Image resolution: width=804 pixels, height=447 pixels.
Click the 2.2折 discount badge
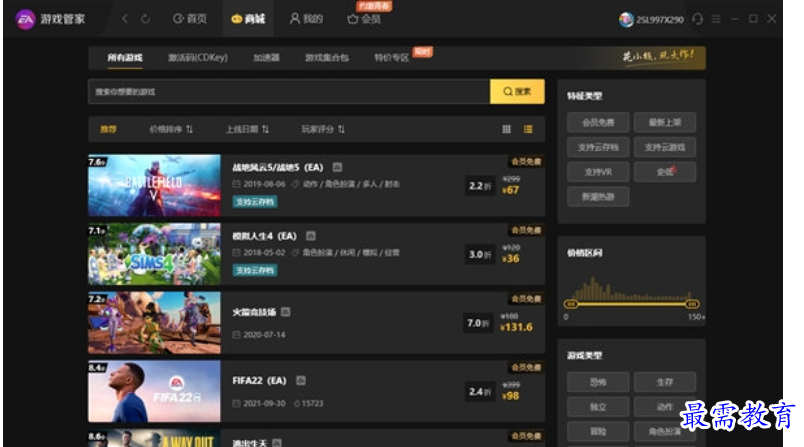(479, 186)
